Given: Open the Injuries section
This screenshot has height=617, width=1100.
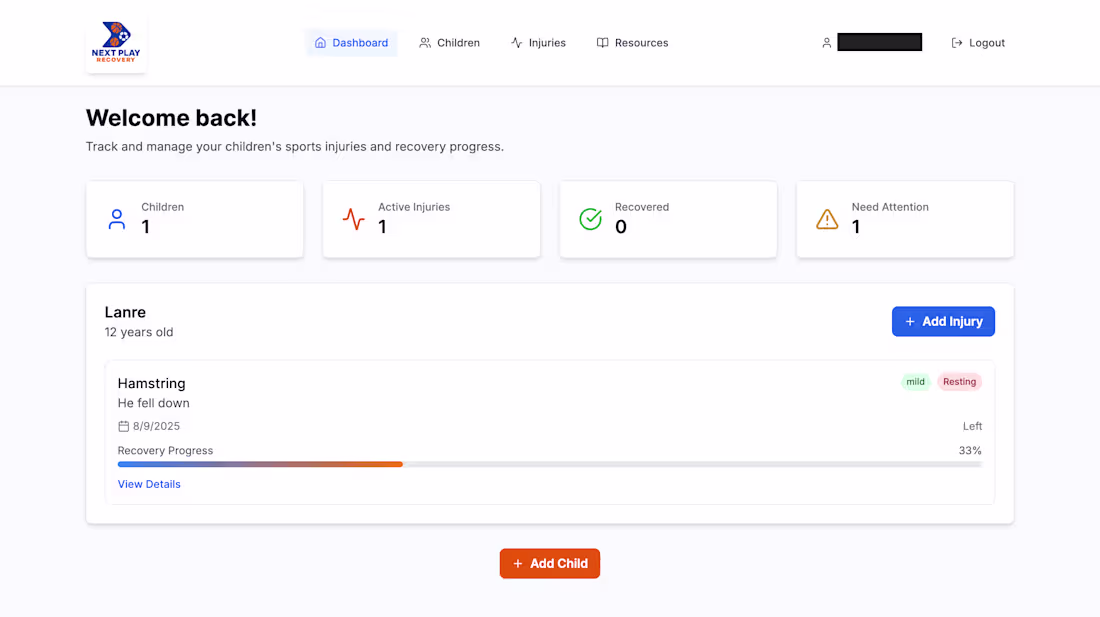Looking at the screenshot, I should [x=538, y=43].
